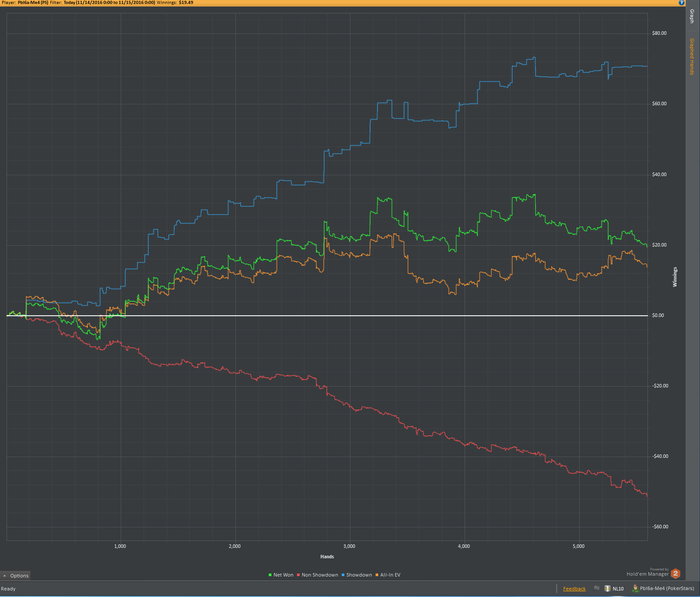Click the Winnings y-axis title
The width and height of the screenshot is (700, 597).
(x=675, y=277)
